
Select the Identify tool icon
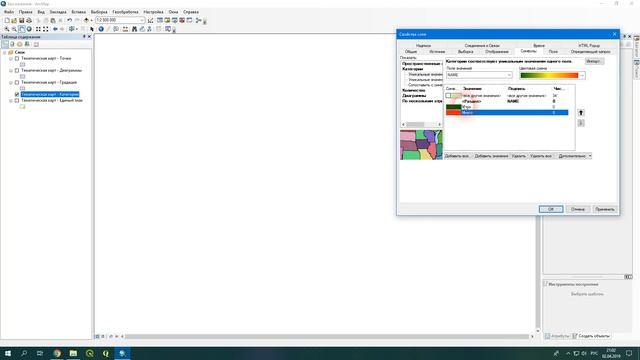pyautogui.click(x=101, y=29)
